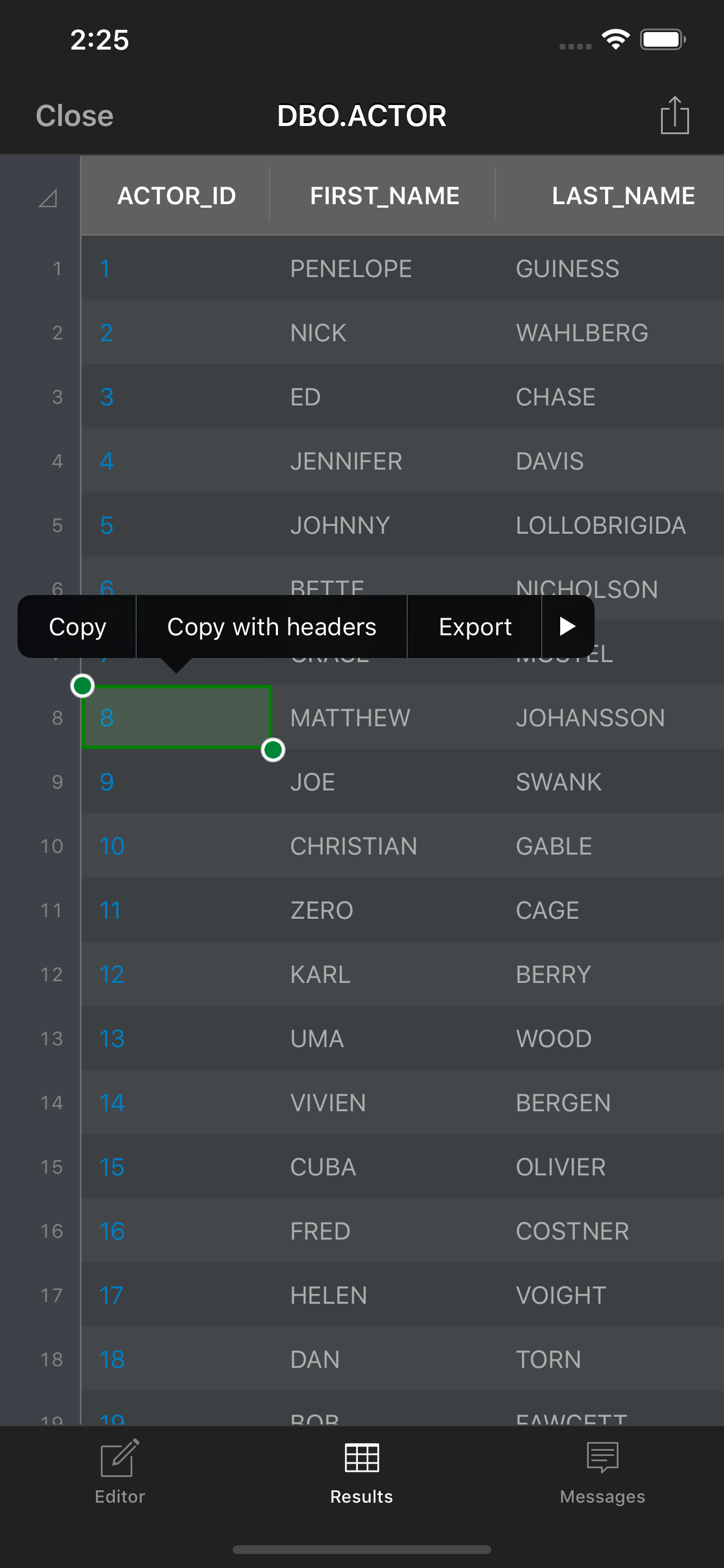Tap the select-all corner triangle icon

pyautogui.click(x=47, y=198)
